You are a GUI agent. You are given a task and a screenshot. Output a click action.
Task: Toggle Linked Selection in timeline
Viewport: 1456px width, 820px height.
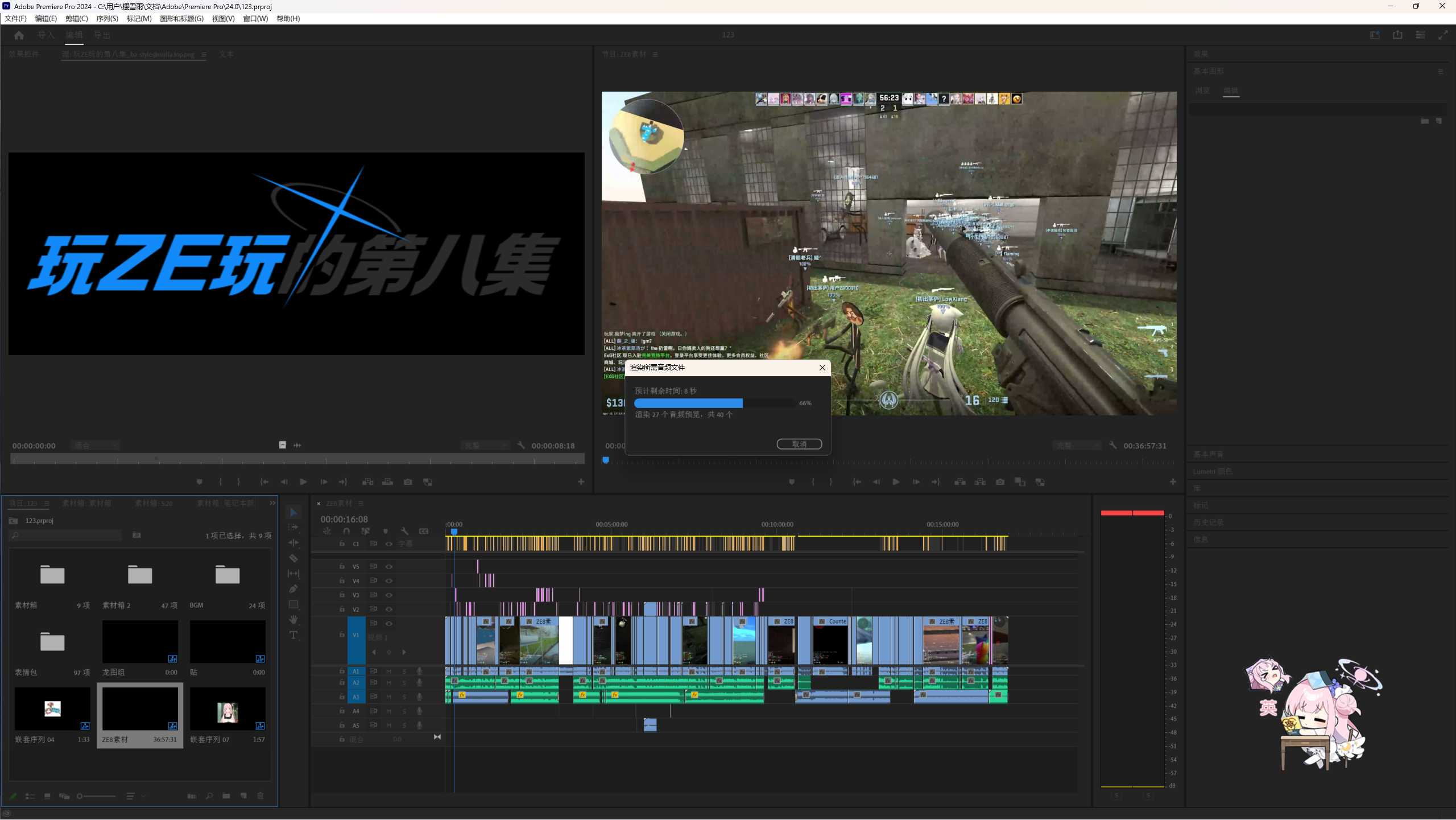click(x=366, y=531)
